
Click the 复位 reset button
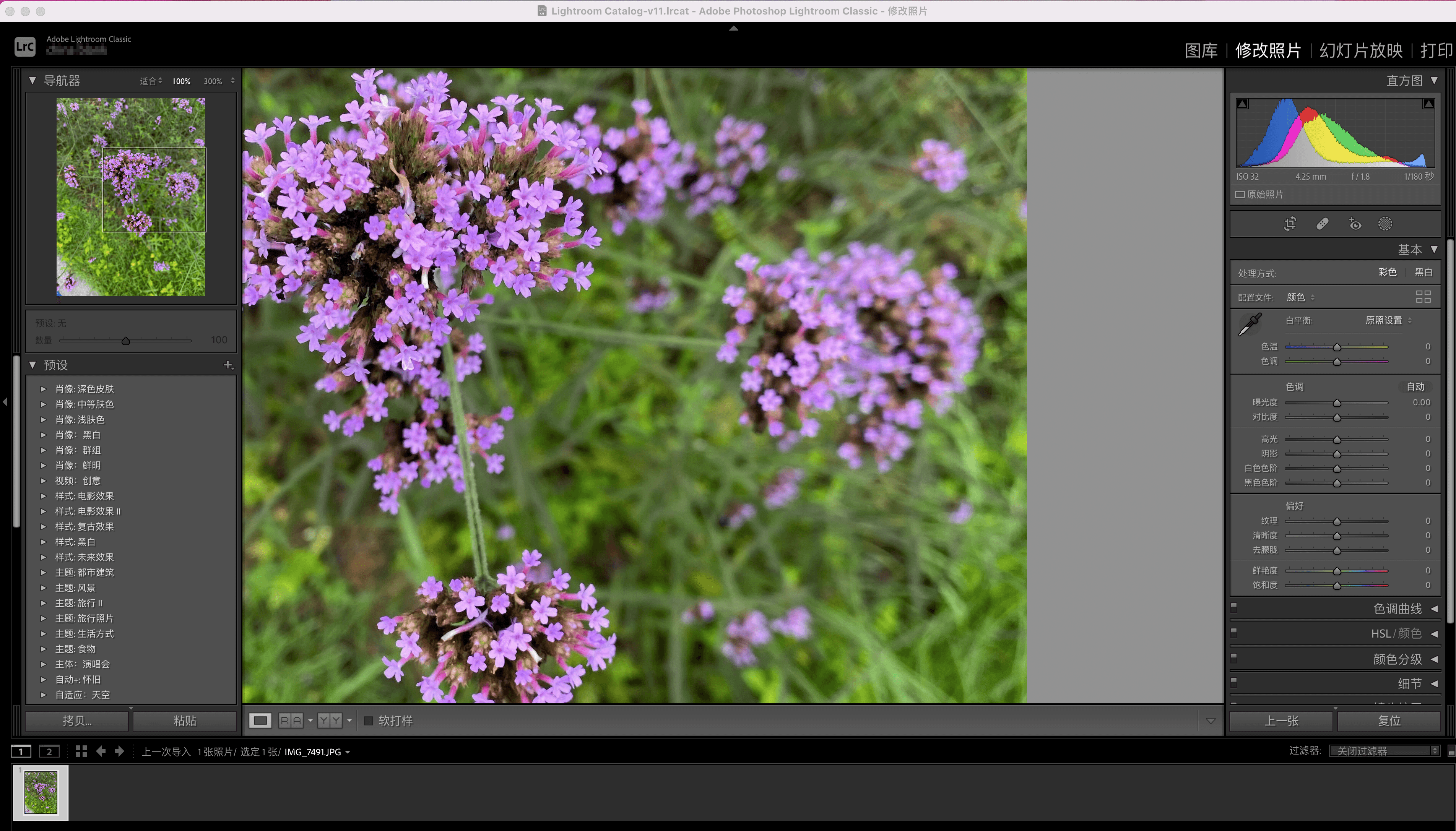1389,721
